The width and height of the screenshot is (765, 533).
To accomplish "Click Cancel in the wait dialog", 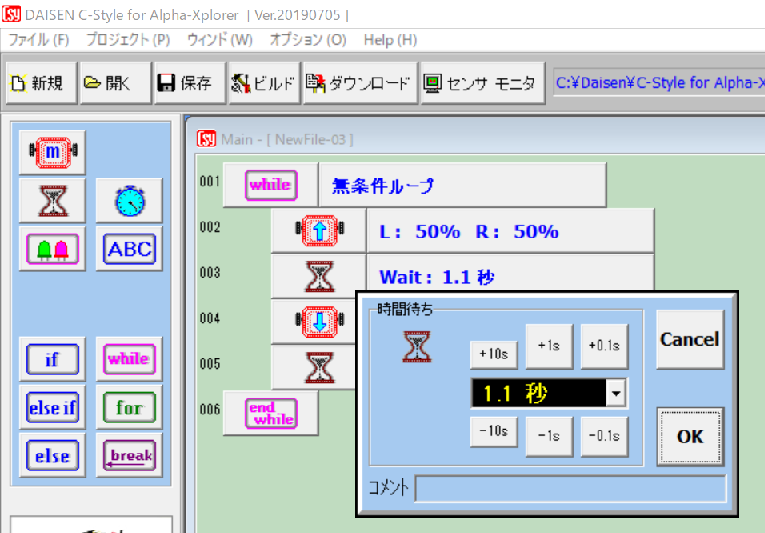I will (690, 339).
